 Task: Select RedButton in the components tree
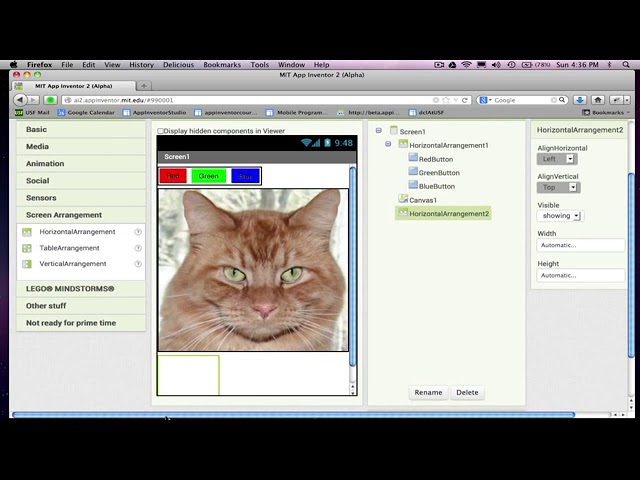[436, 159]
